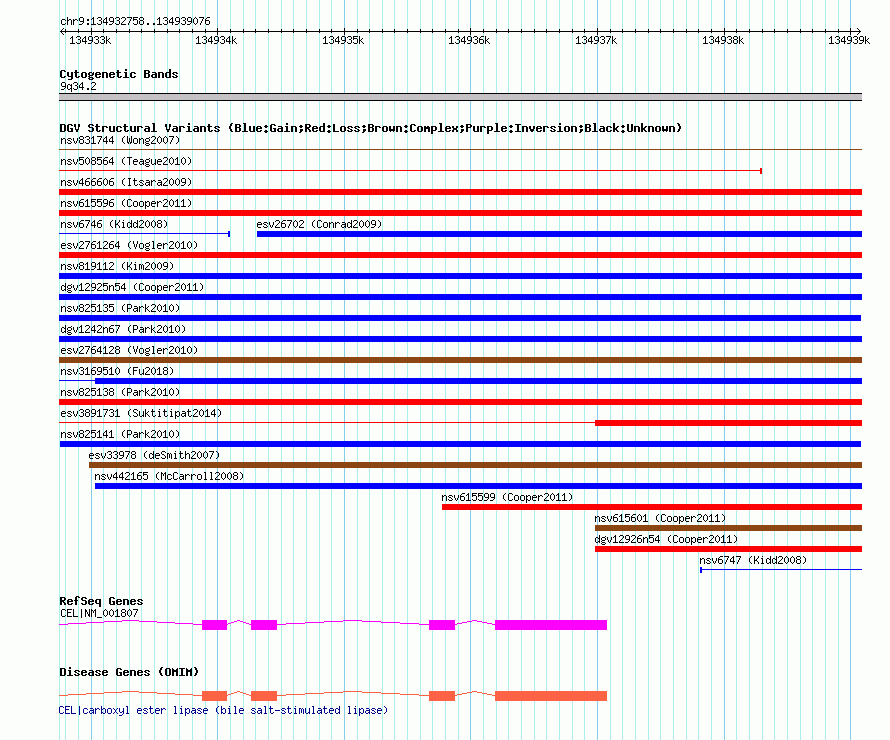Screen dimensions: 890x740
Task: Click the nsv825138 (Park2010) label
Action: pos(120,392)
